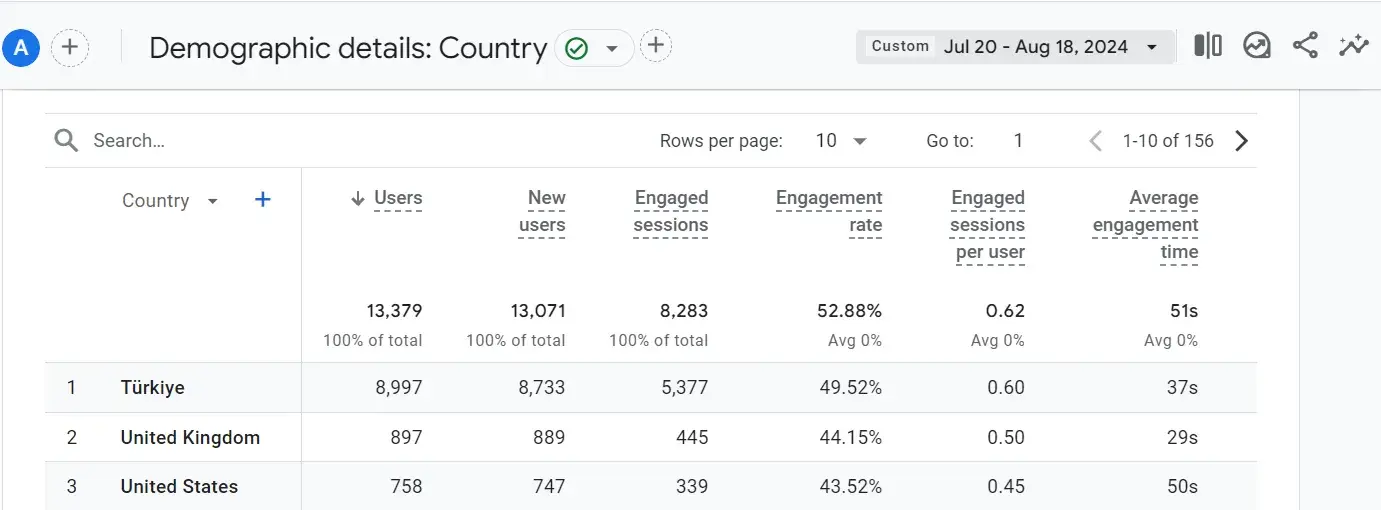Sort by Engaged sessions column header
This screenshot has width=1381, height=510.
pos(671,212)
